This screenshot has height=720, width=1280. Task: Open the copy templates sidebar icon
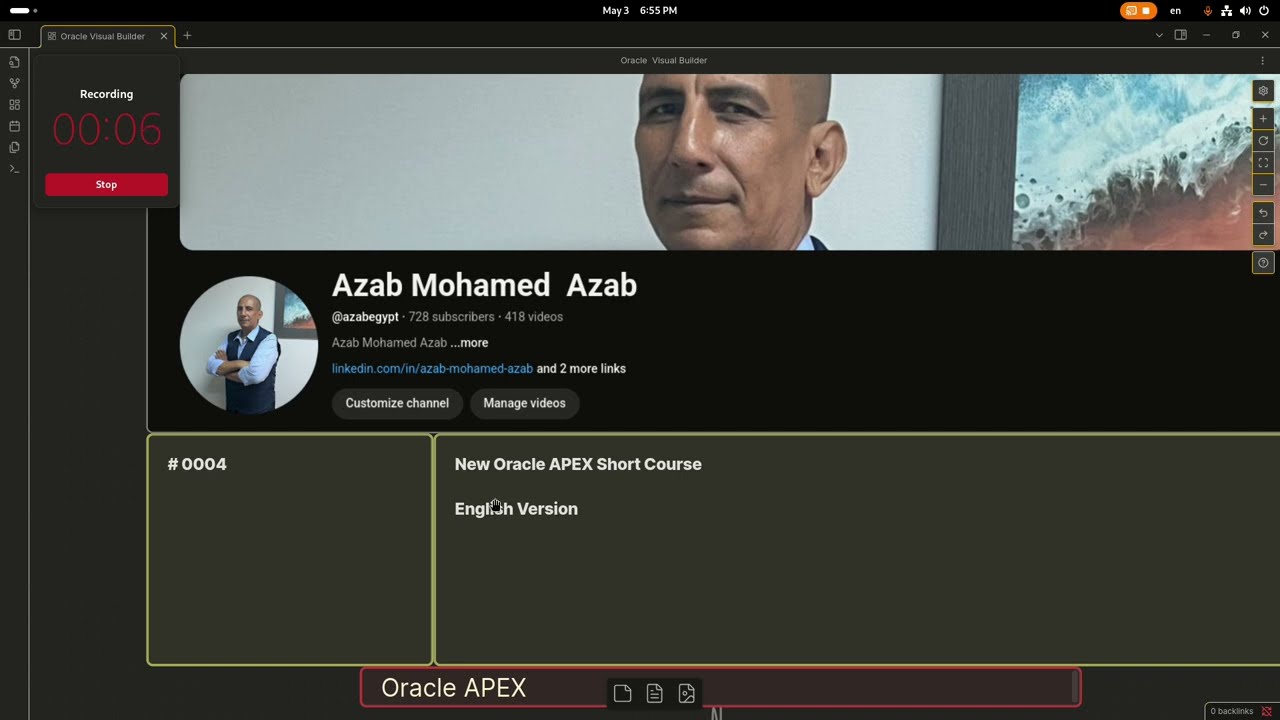tap(14, 147)
